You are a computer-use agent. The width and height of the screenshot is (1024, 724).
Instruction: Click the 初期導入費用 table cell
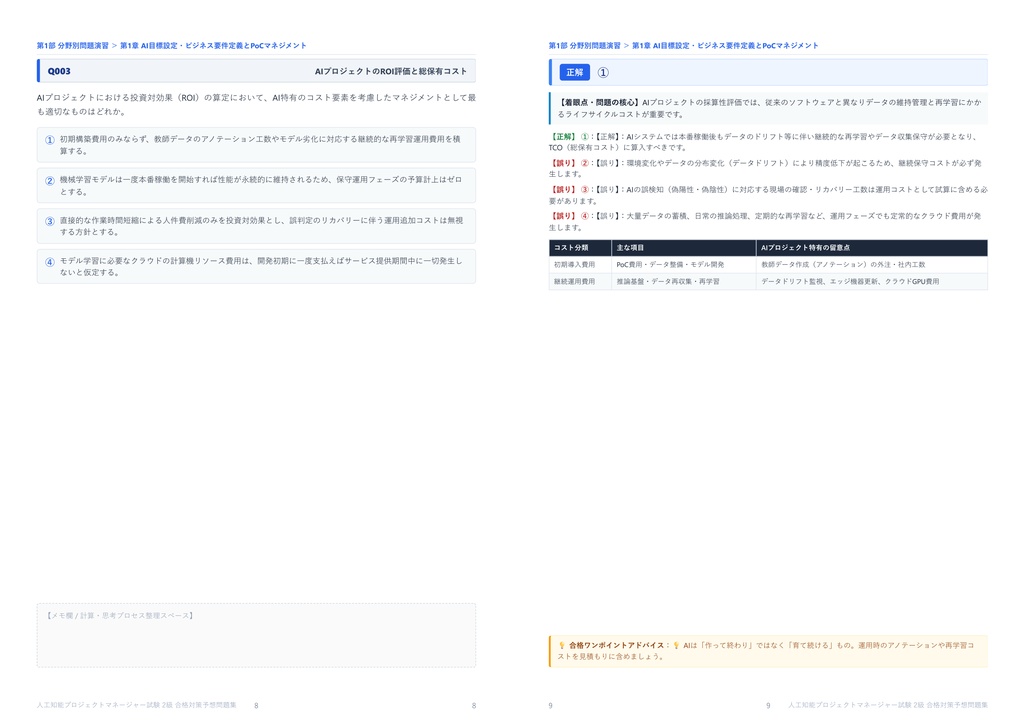click(580, 264)
